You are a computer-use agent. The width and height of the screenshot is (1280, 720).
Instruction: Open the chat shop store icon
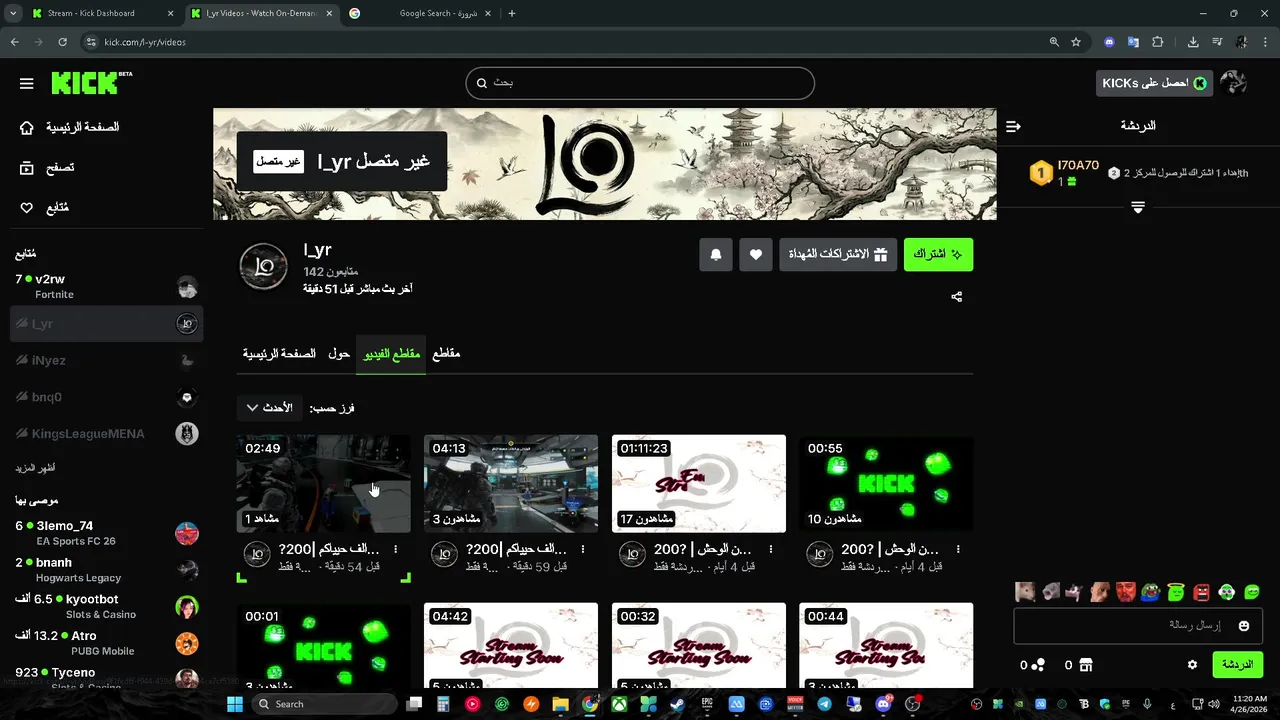pos(1087,665)
